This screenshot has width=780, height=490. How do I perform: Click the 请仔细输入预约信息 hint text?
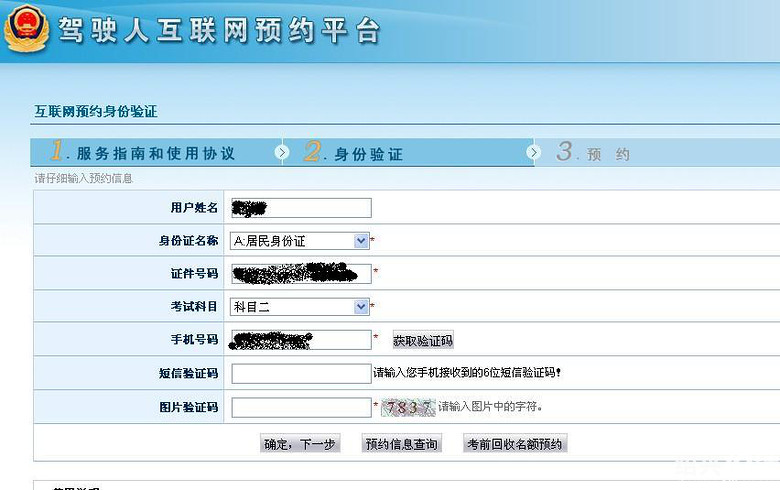(x=84, y=178)
